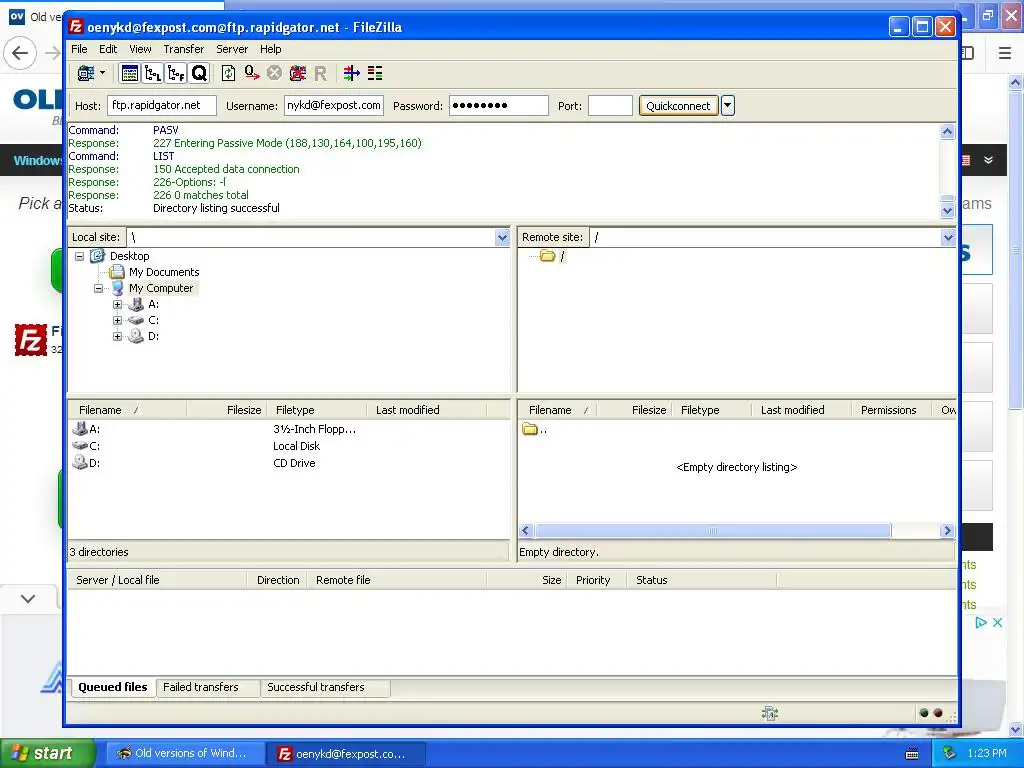Open the filename filters icon
Screen dimensions: 1024x768
351,73
